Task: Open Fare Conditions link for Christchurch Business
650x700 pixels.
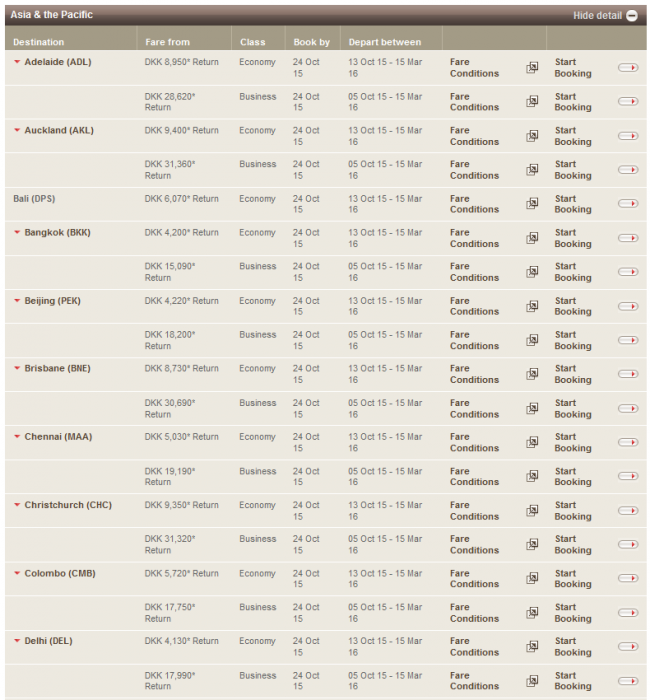Action: pyautogui.click(x=474, y=545)
